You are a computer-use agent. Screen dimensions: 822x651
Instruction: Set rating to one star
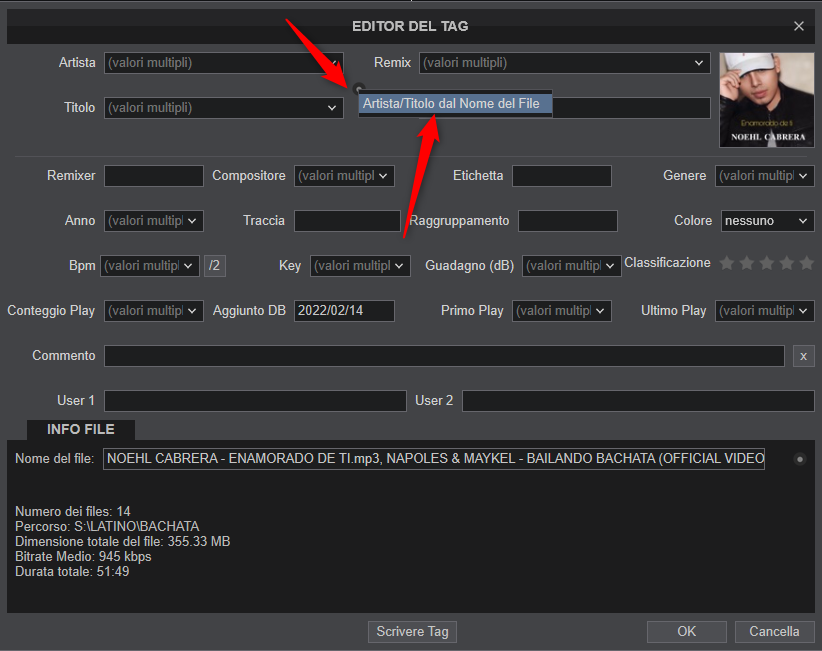point(727,263)
